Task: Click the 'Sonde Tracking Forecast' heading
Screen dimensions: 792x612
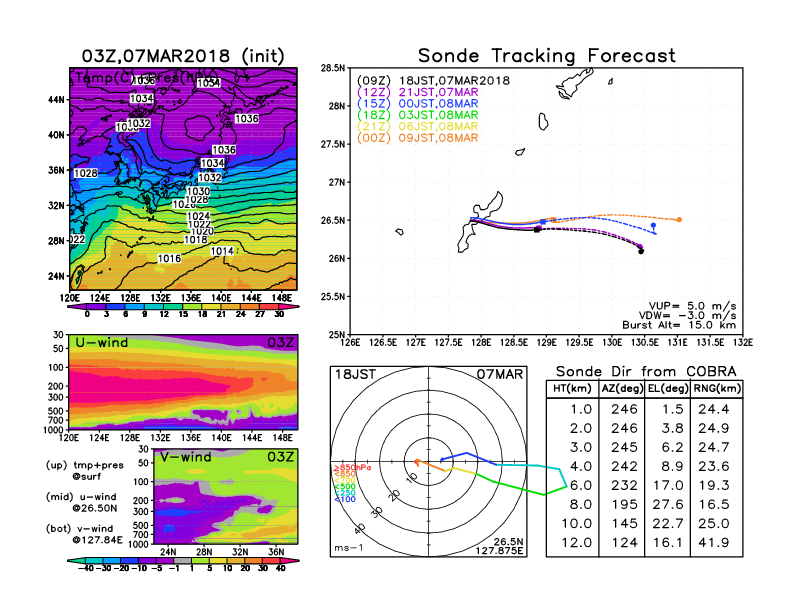Action: click(547, 56)
